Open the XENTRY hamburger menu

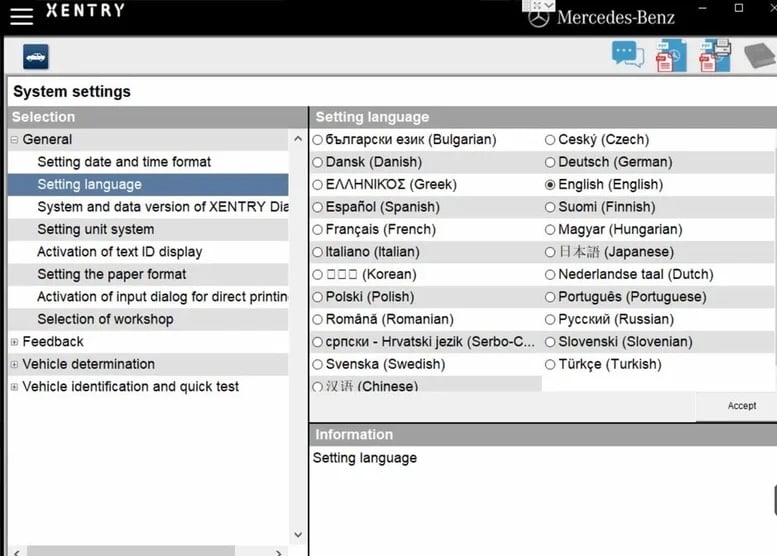click(x=21, y=16)
